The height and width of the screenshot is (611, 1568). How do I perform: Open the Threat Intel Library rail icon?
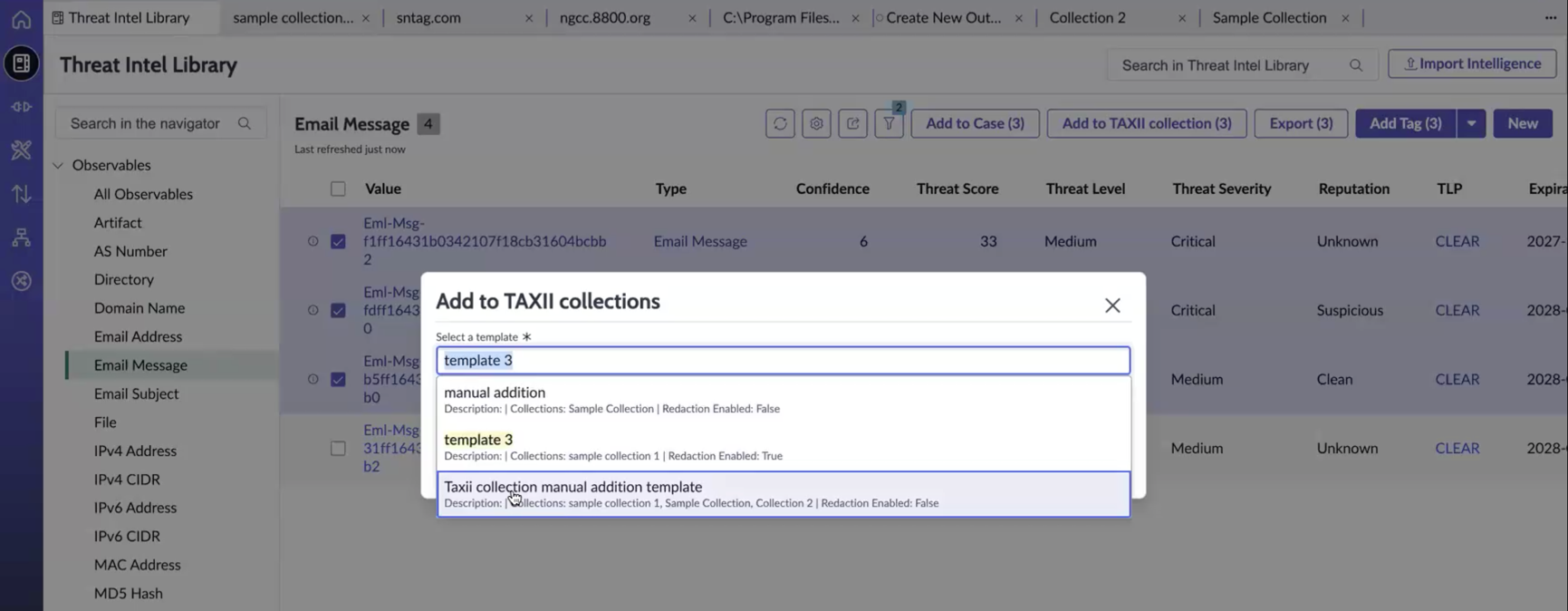21,63
